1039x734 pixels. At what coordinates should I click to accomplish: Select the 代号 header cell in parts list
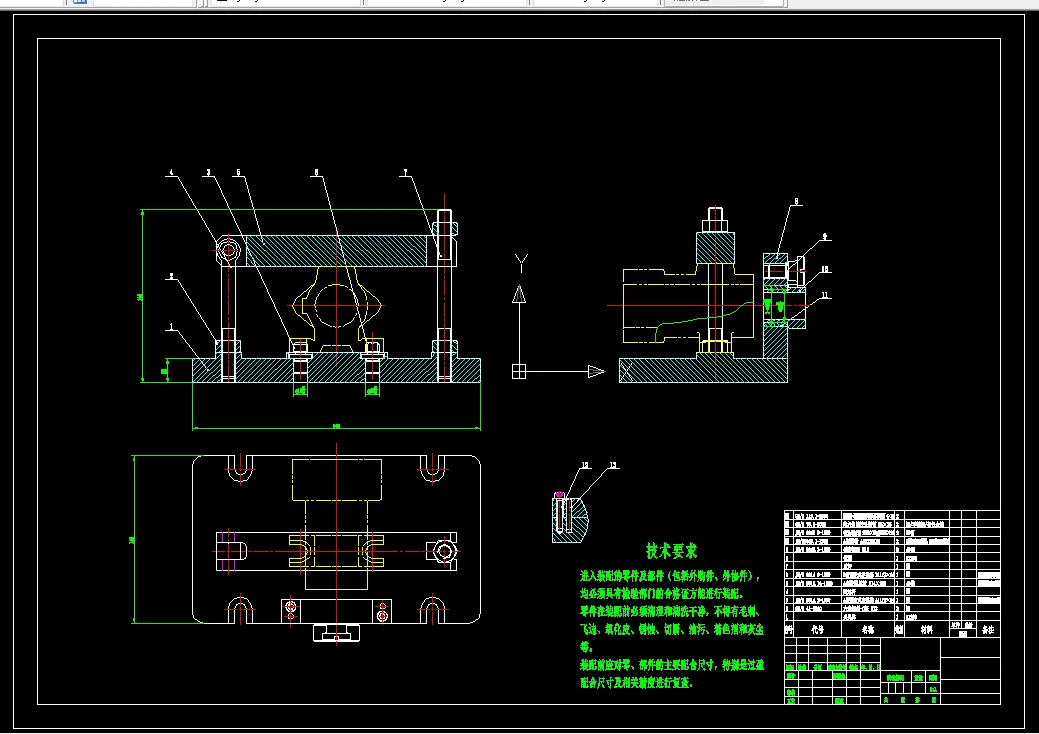click(817, 629)
